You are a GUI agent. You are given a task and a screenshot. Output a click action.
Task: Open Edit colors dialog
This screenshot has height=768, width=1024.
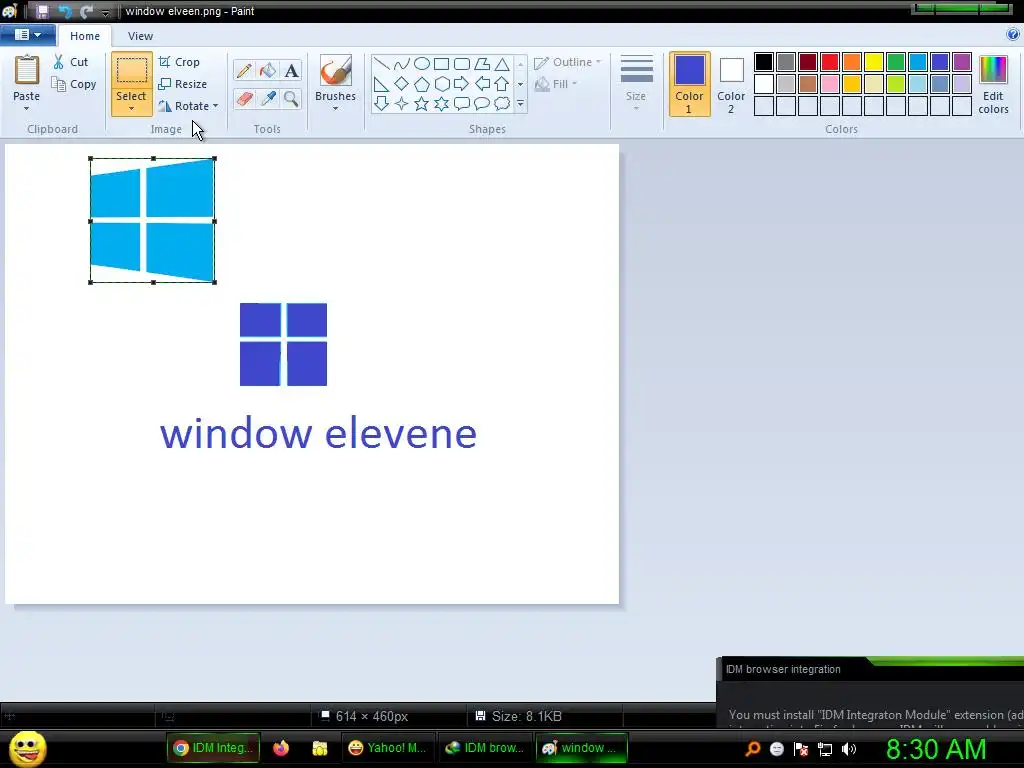tap(993, 84)
